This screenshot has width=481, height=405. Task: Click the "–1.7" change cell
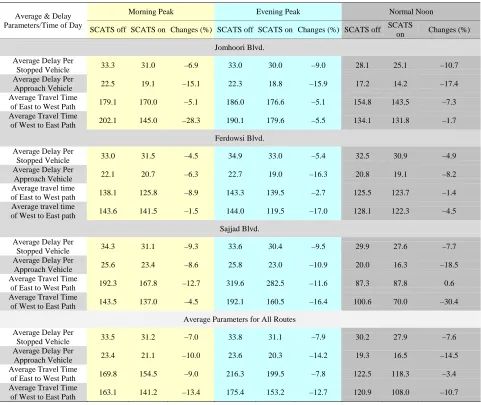[449, 120]
